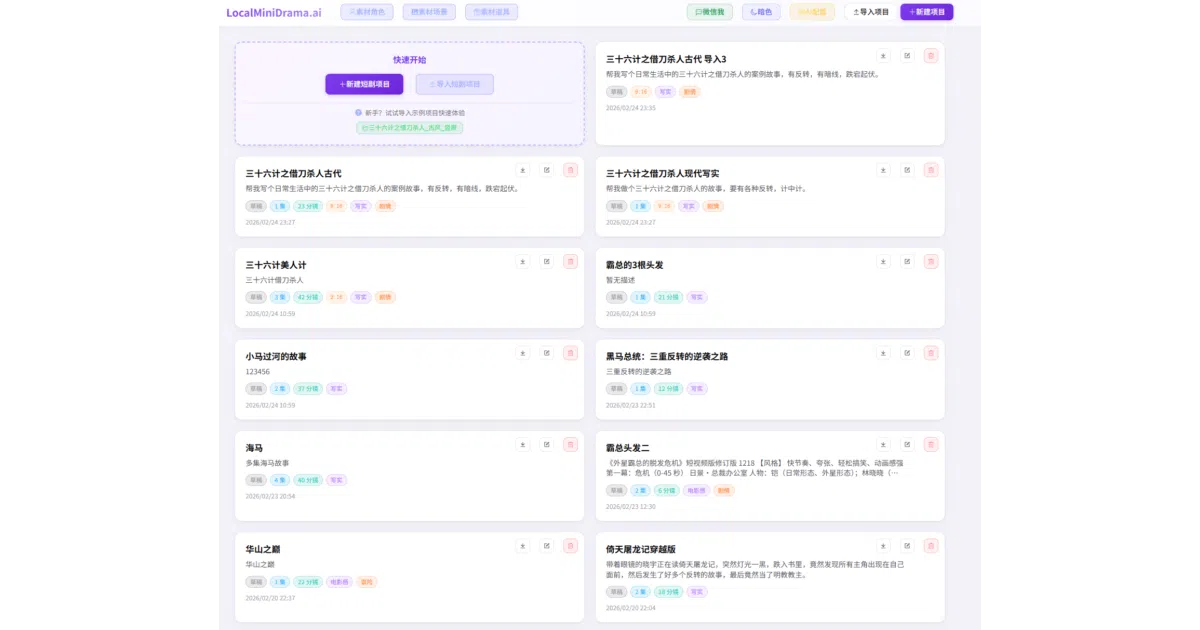Image resolution: width=1200 pixels, height=630 pixels.
Task: Export the 三十六计美人计 project
Action: (x=523, y=261)
